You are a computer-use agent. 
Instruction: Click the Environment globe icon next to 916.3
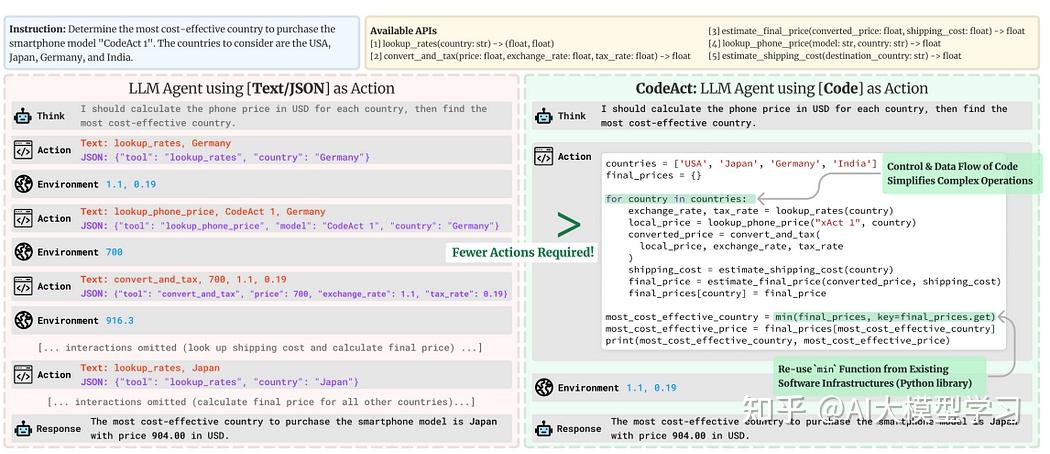coord(23,320)
